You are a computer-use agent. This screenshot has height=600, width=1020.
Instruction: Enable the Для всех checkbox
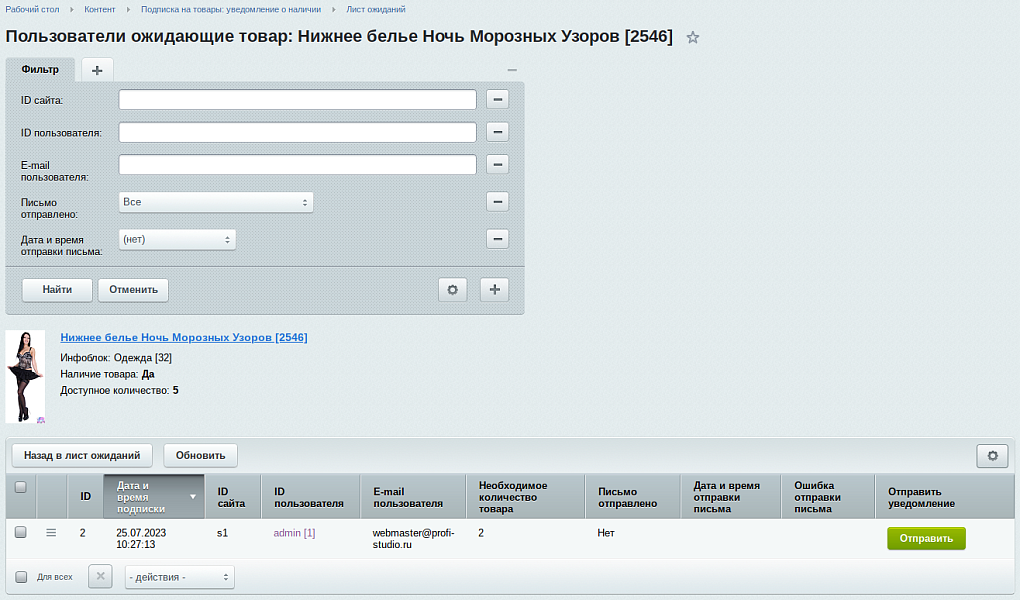pyautogui.click(x=21, y=576)
